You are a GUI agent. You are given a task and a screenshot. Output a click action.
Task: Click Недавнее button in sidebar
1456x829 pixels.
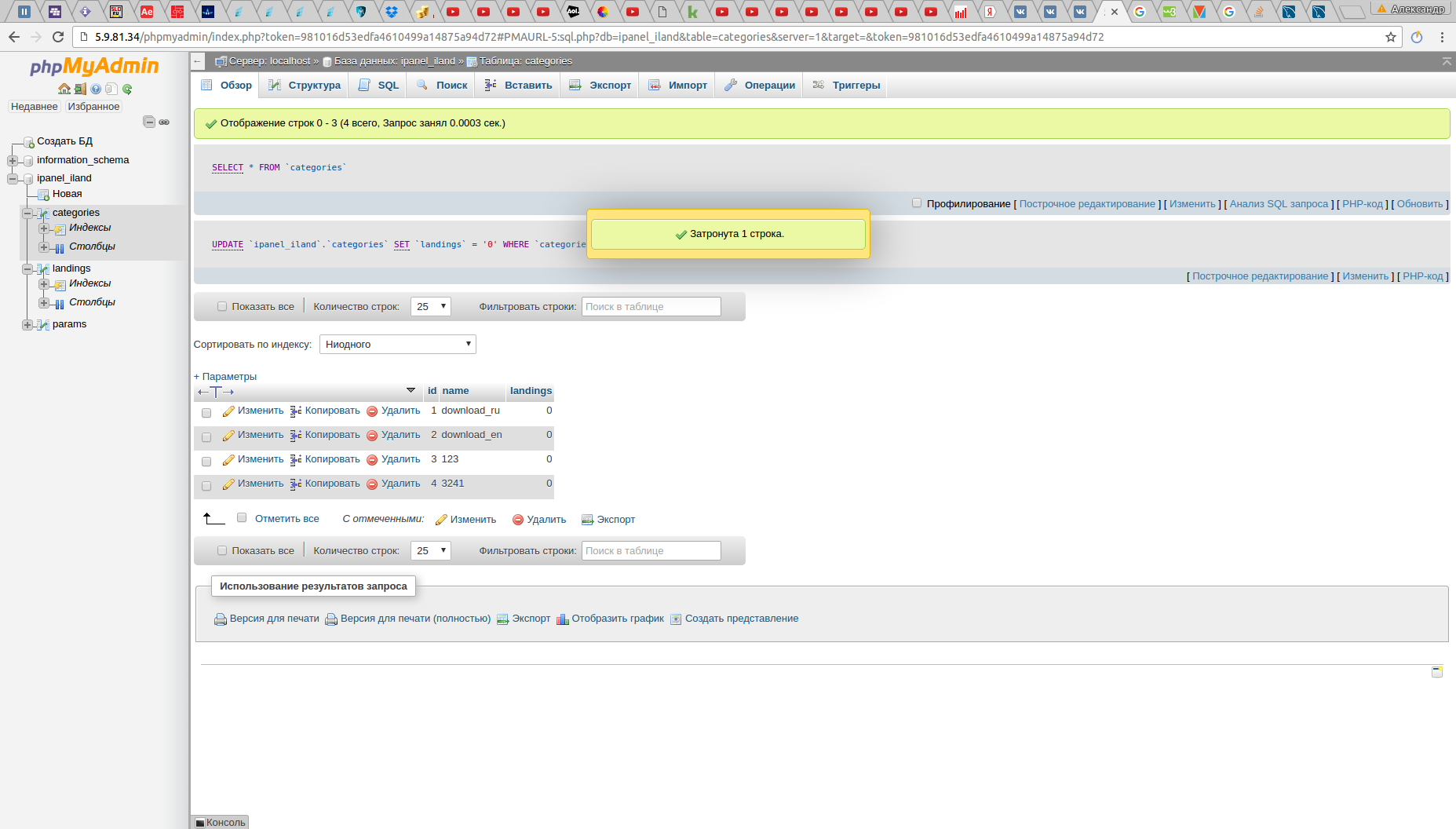tap(35, 107)
